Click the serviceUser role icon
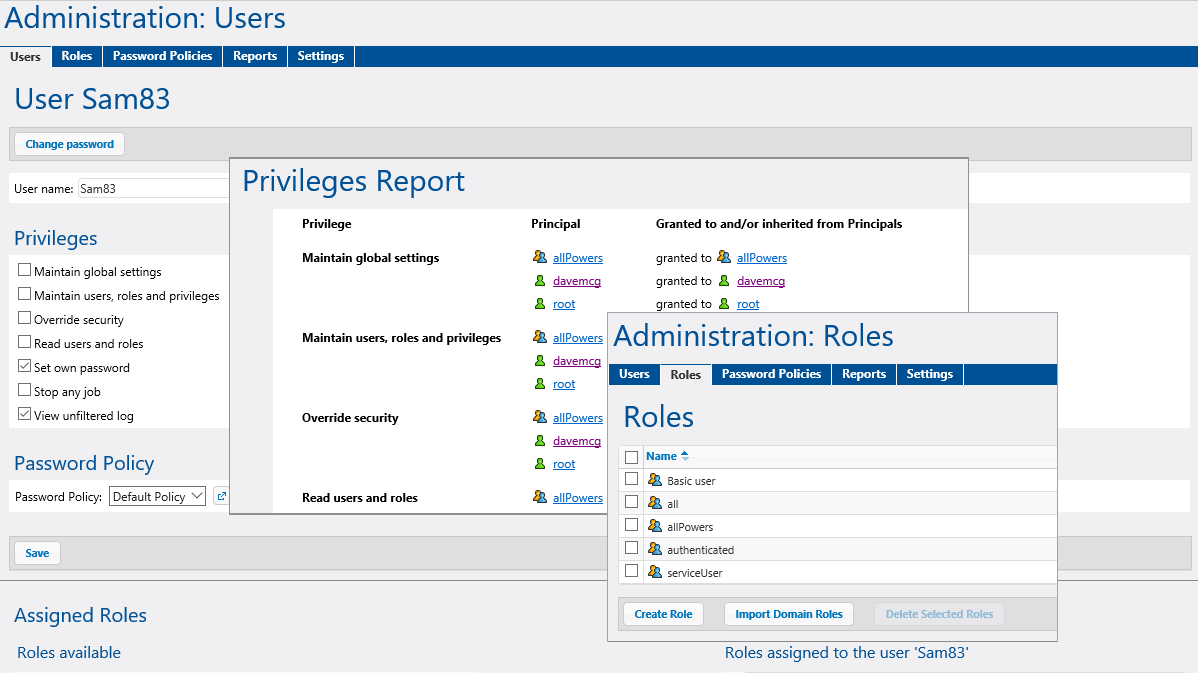This screenshot has height=673, width=1198. (655, 571)
